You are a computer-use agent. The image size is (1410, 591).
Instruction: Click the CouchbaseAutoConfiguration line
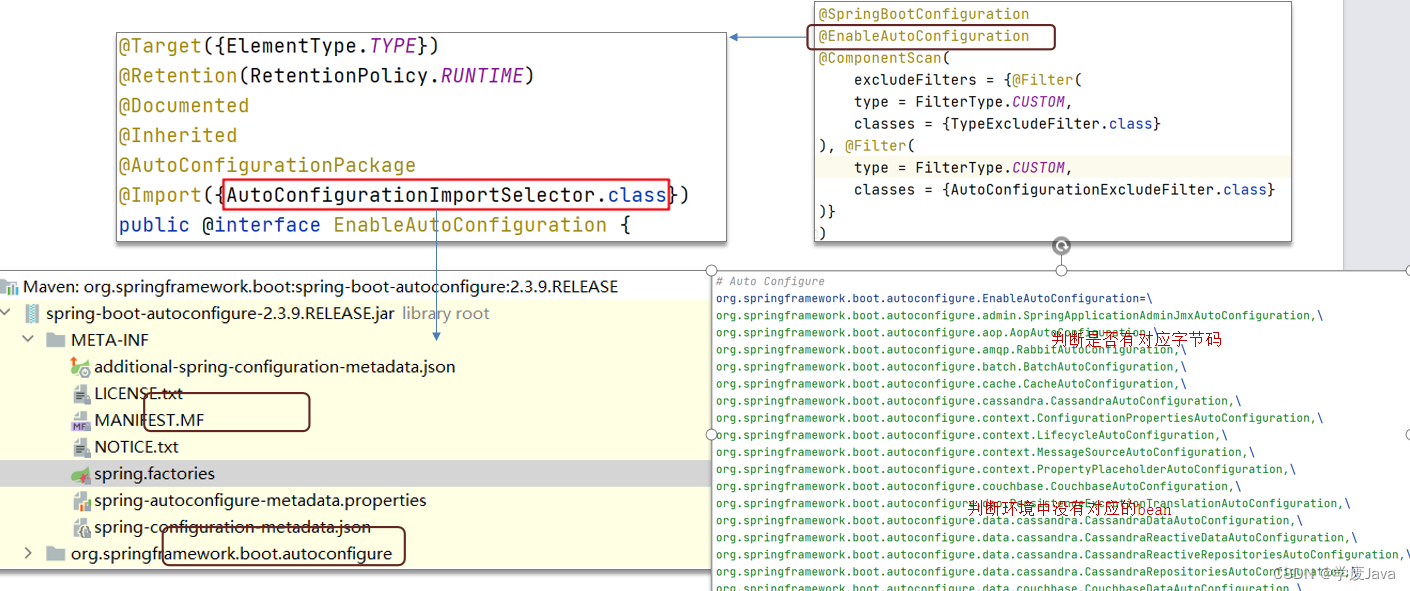978,486
